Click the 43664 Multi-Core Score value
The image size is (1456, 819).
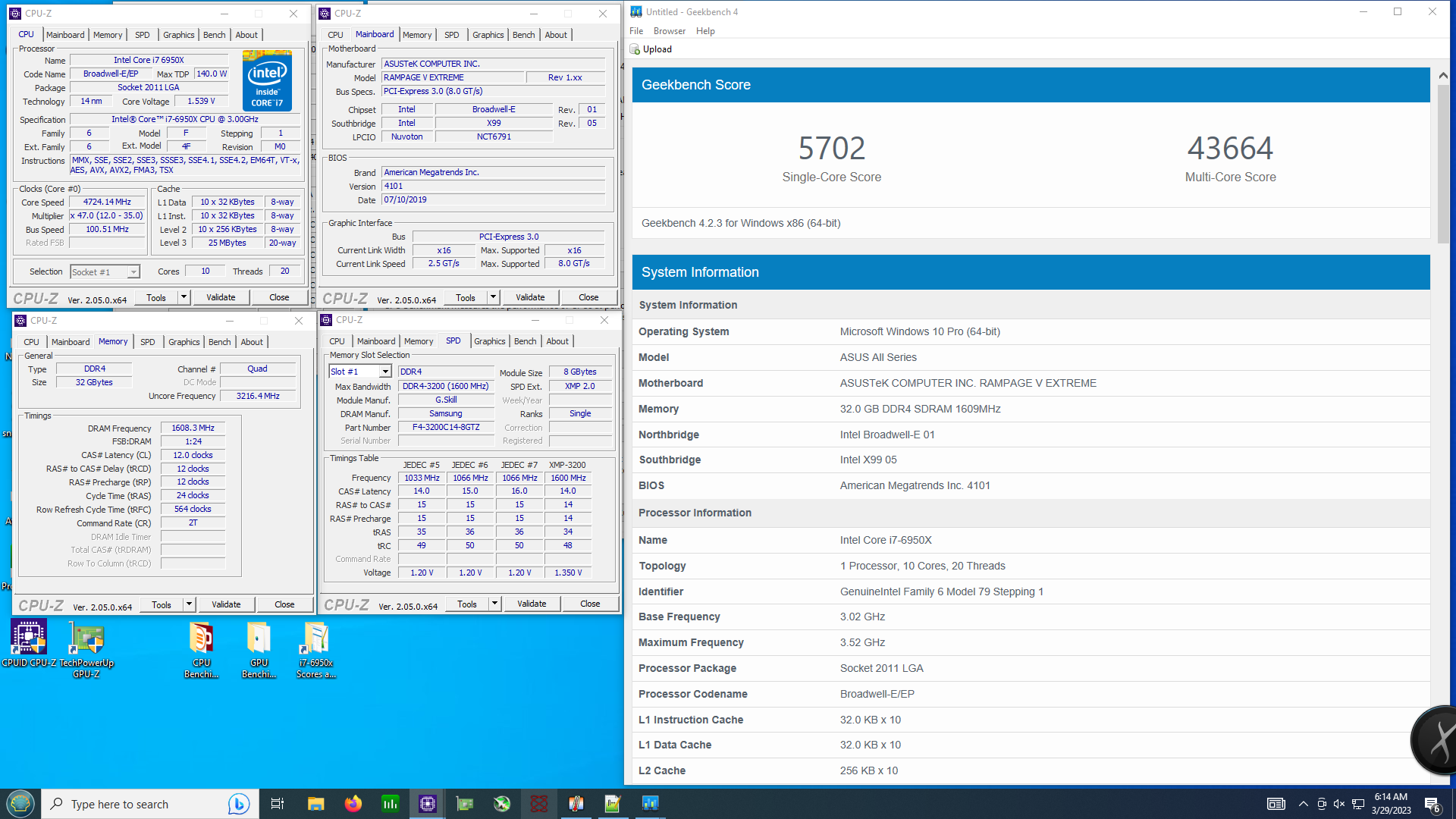(1230, 148)
